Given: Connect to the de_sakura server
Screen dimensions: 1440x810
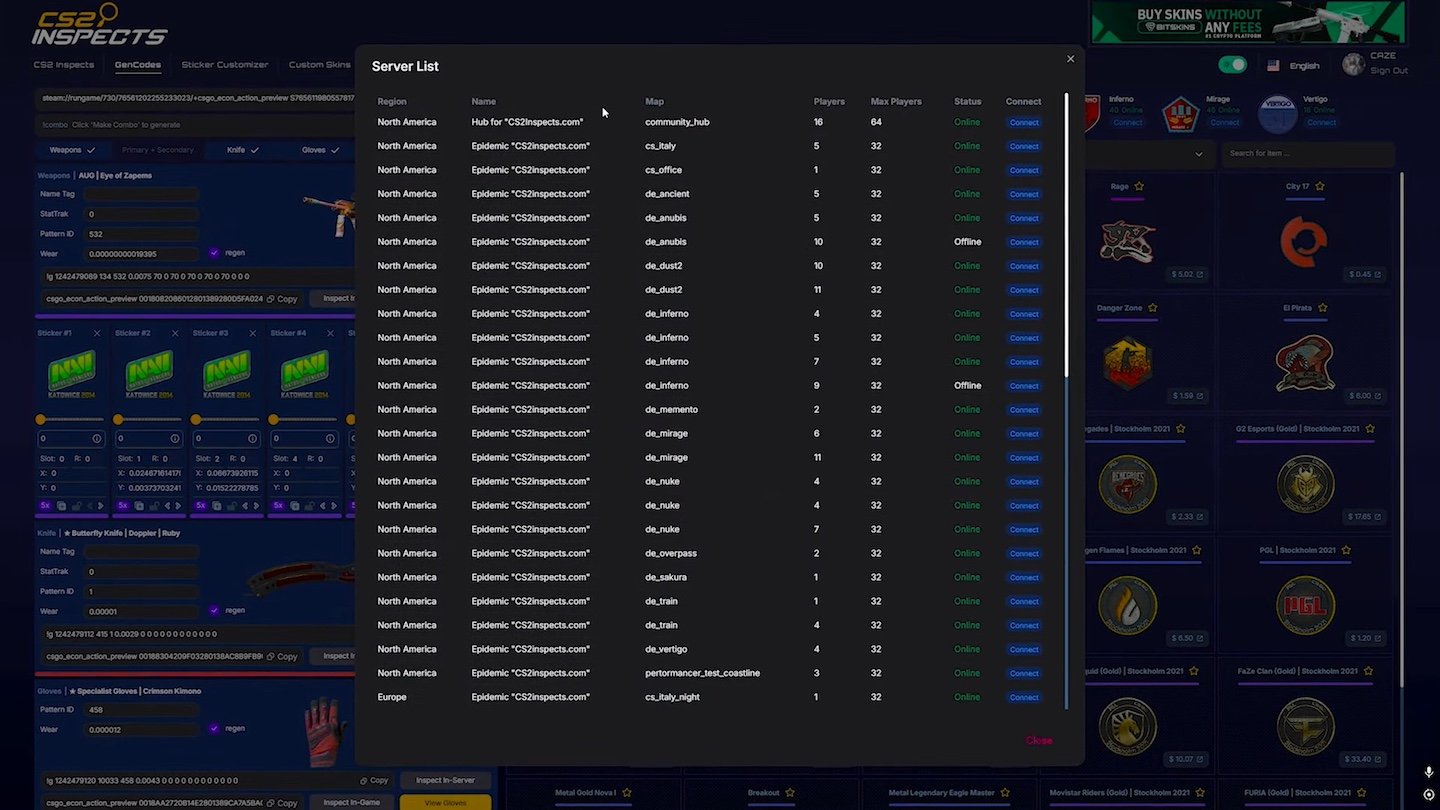Looking at the screenshot, I should (1024, 578).
